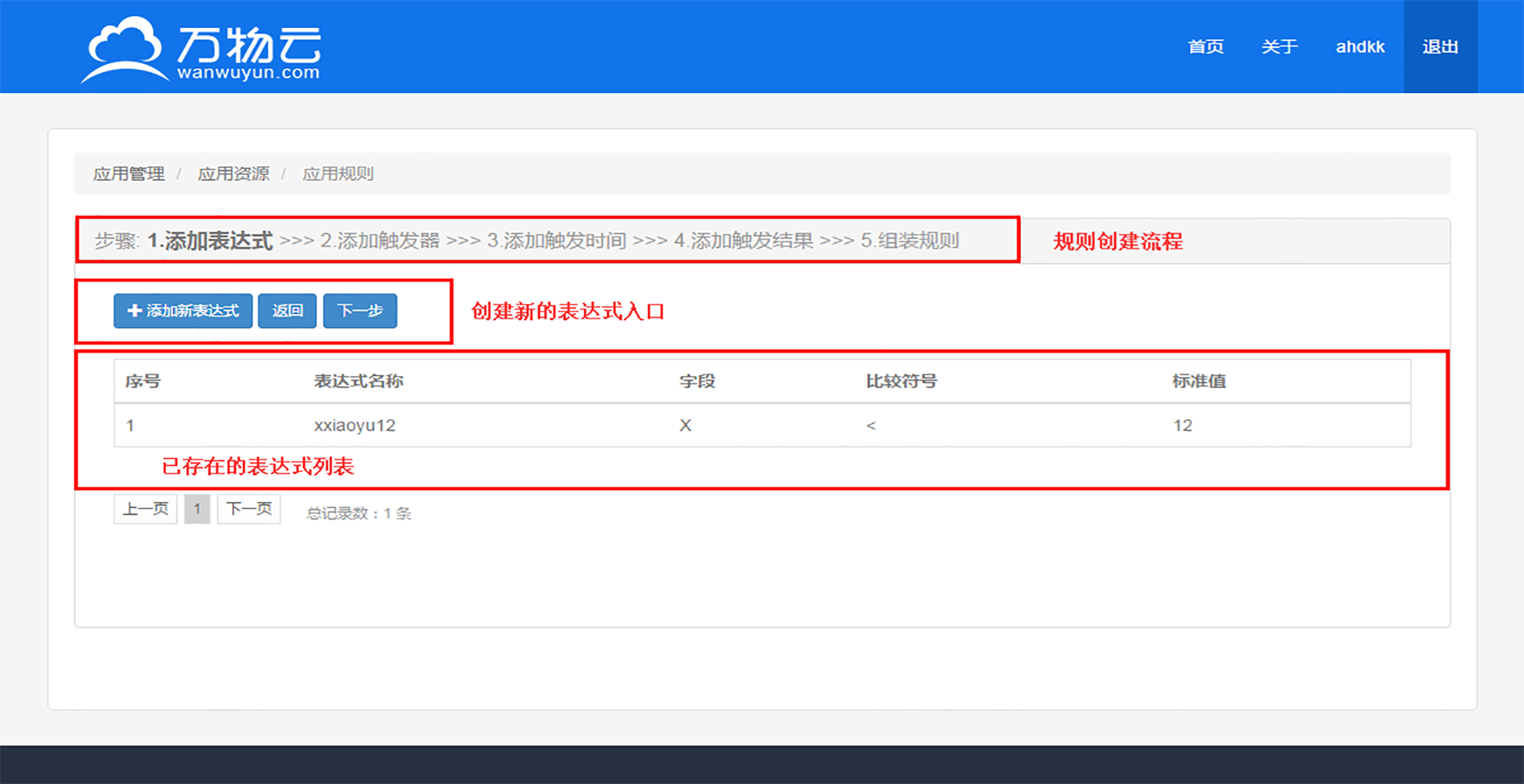Open the ahdkk user menu
This screenshot has width=1524, height=784.
pyautogui.click(x=1360, y=46)
